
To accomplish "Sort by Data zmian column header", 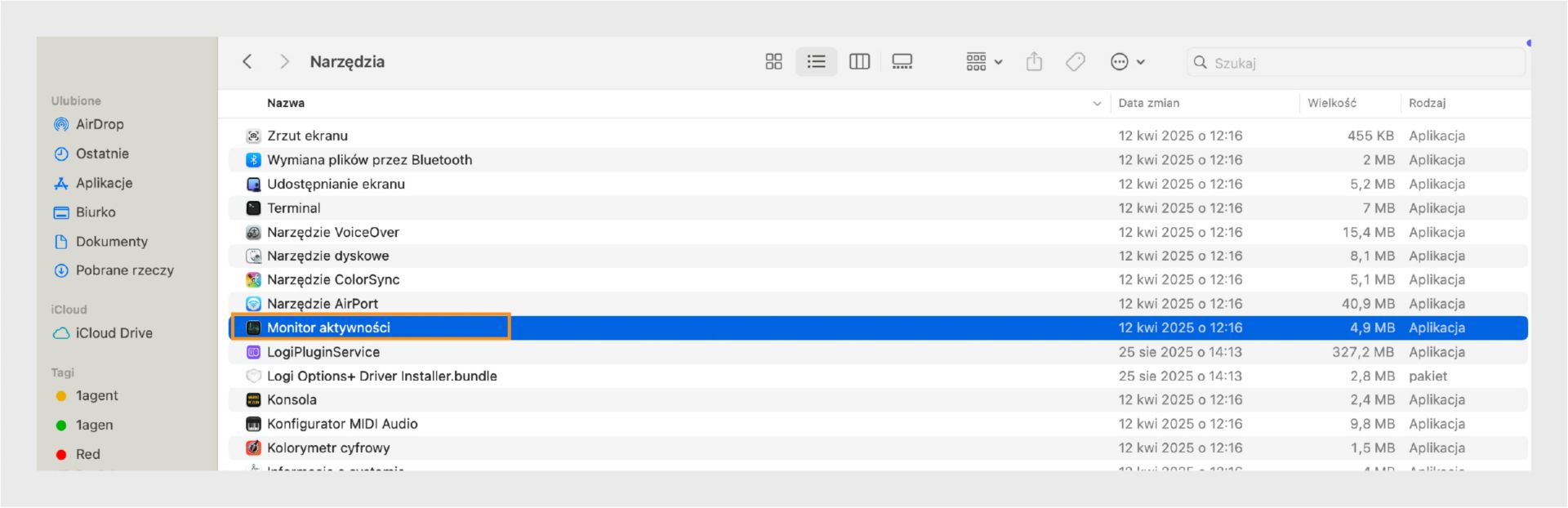I will pos(1148,103).
